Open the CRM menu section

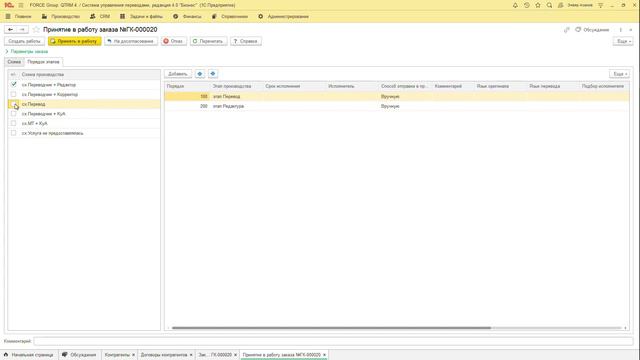100,16
